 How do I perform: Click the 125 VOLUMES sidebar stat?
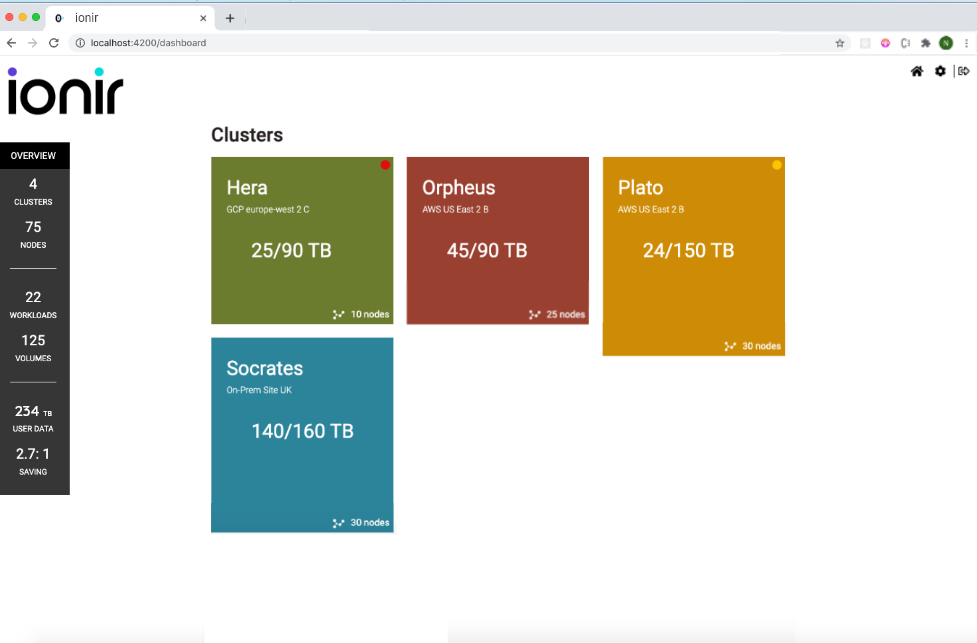pos(33,348)
